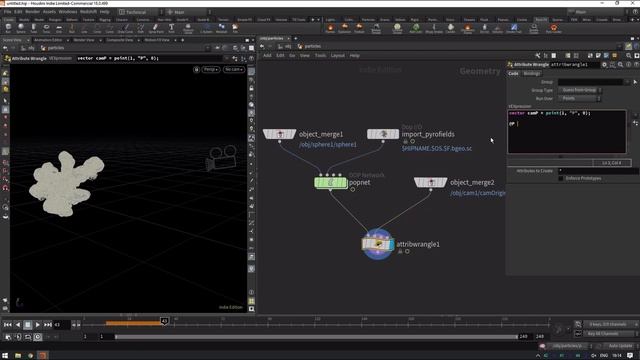Open the /obj/sphere1/sphere1 path link
The height and width of the screenshot is (360, 640).
[328, 144]
